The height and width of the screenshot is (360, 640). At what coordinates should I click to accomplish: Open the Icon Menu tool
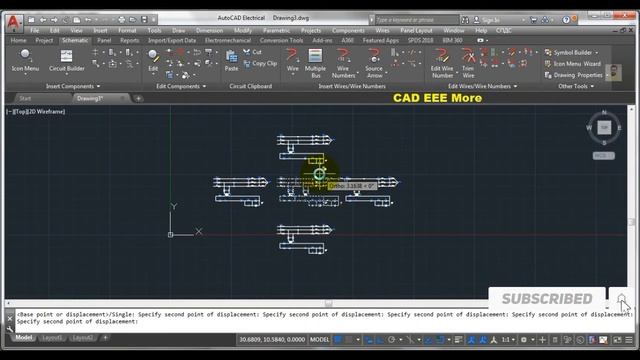[x=25, y=60]
